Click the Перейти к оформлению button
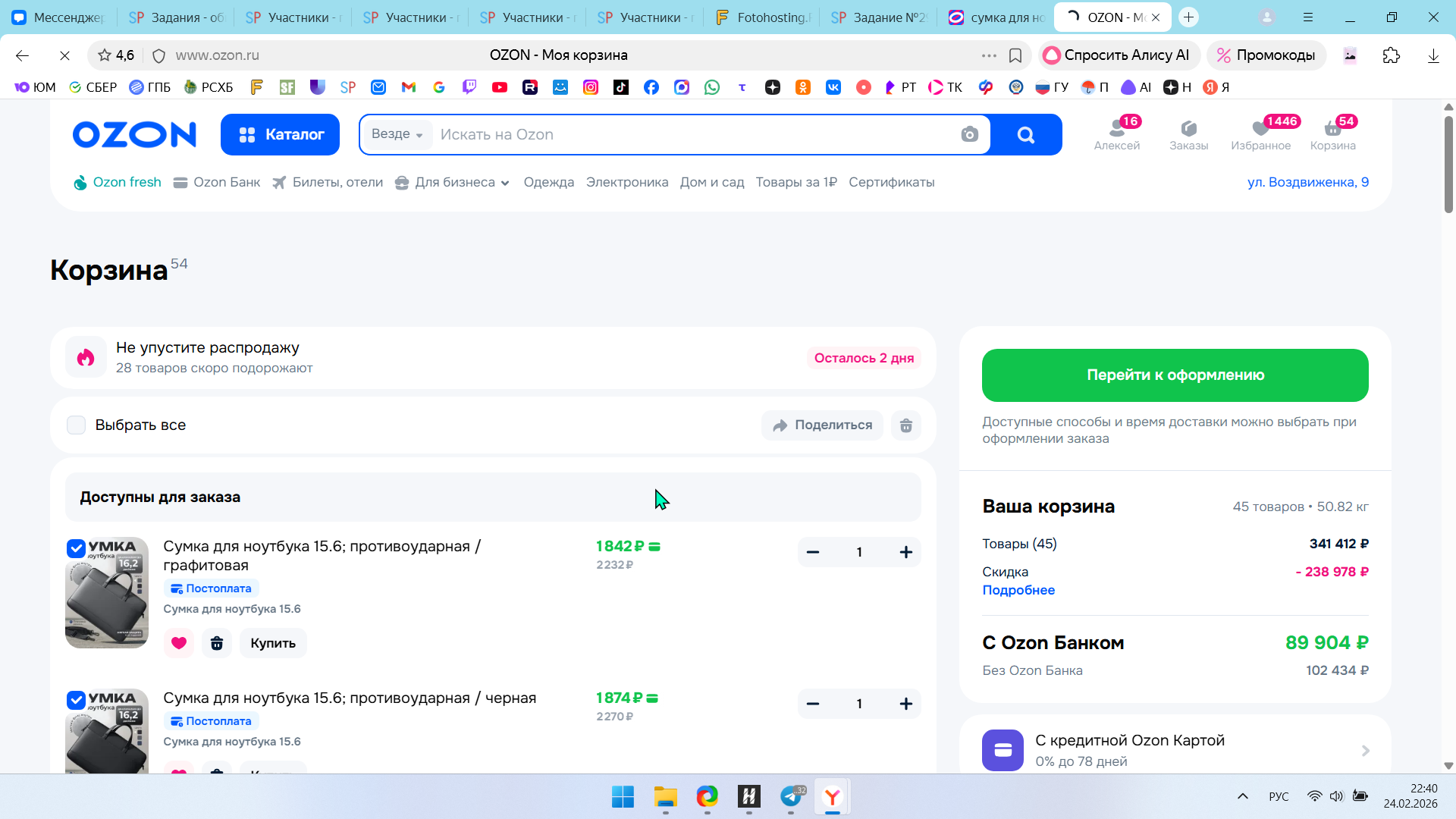The image size is (1456, 819). [1175, 375]
